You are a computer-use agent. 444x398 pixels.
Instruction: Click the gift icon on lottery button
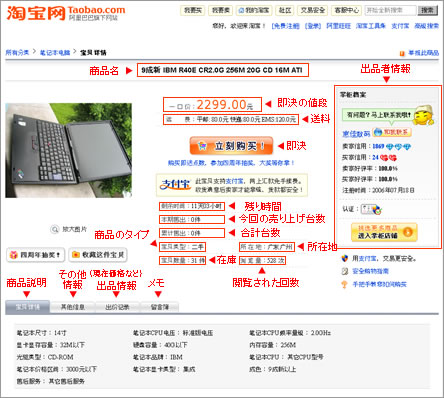tap(14, 255)
